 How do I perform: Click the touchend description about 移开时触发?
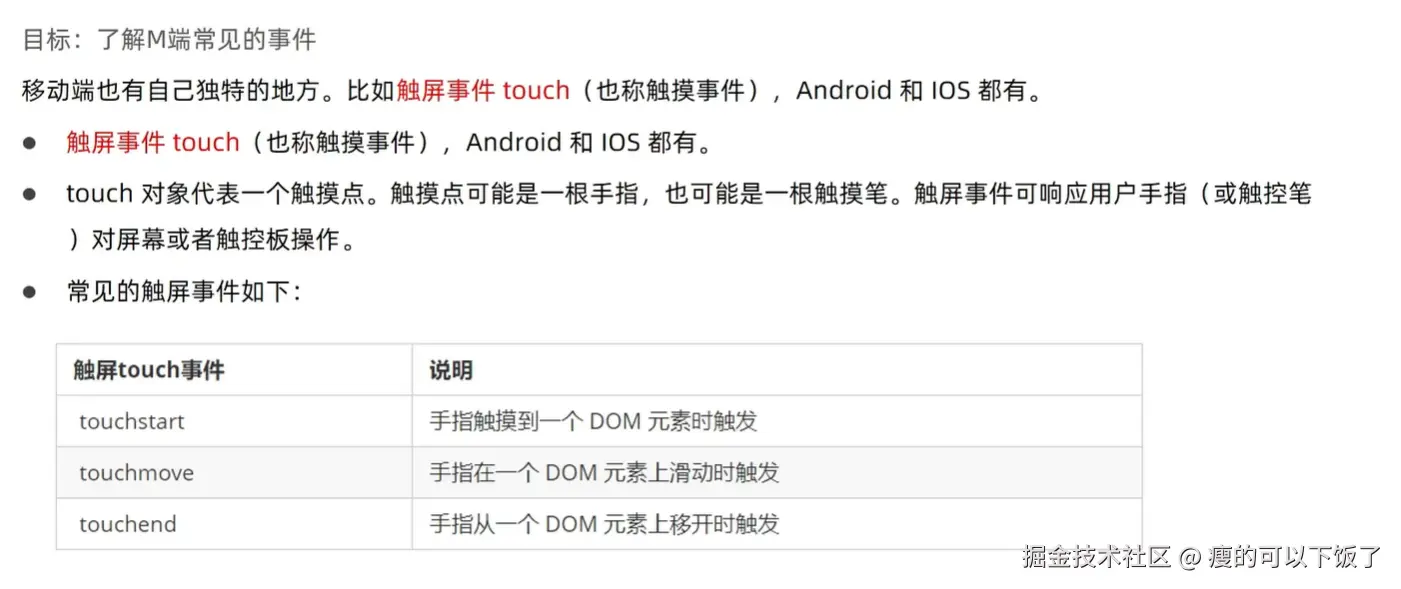[x=604, y=524]
